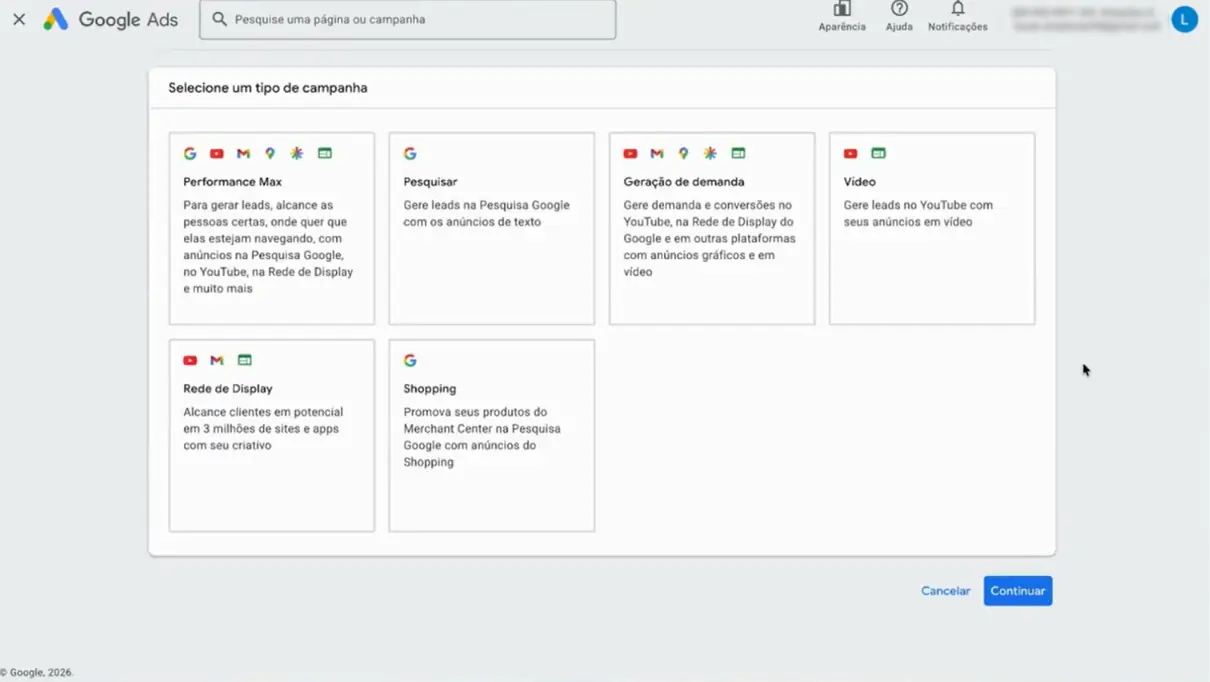Click Google icon in Pesquisar card
1210x682 pixels.
[x=410, y=153]
